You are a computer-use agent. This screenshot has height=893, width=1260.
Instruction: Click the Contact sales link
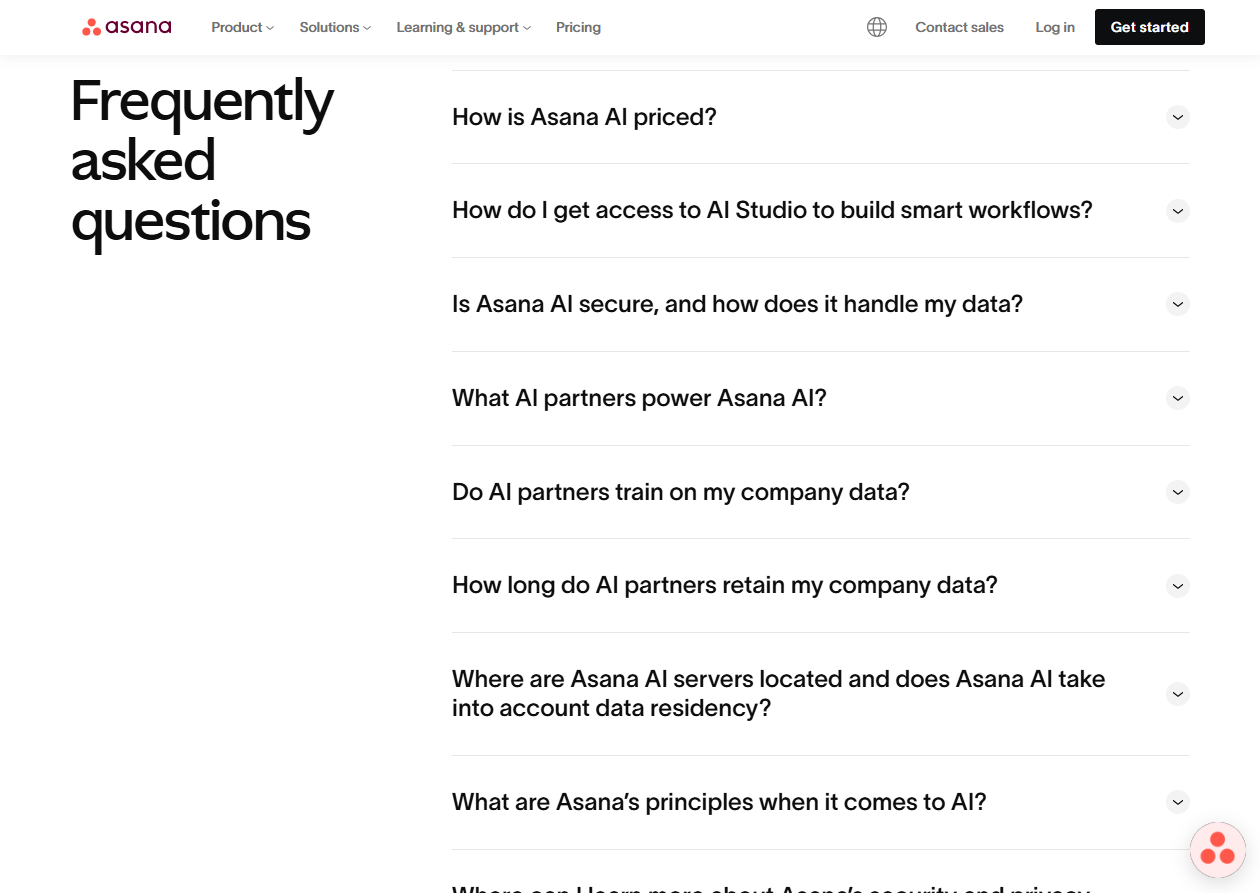pyautogui.click(x=959, y=27)
